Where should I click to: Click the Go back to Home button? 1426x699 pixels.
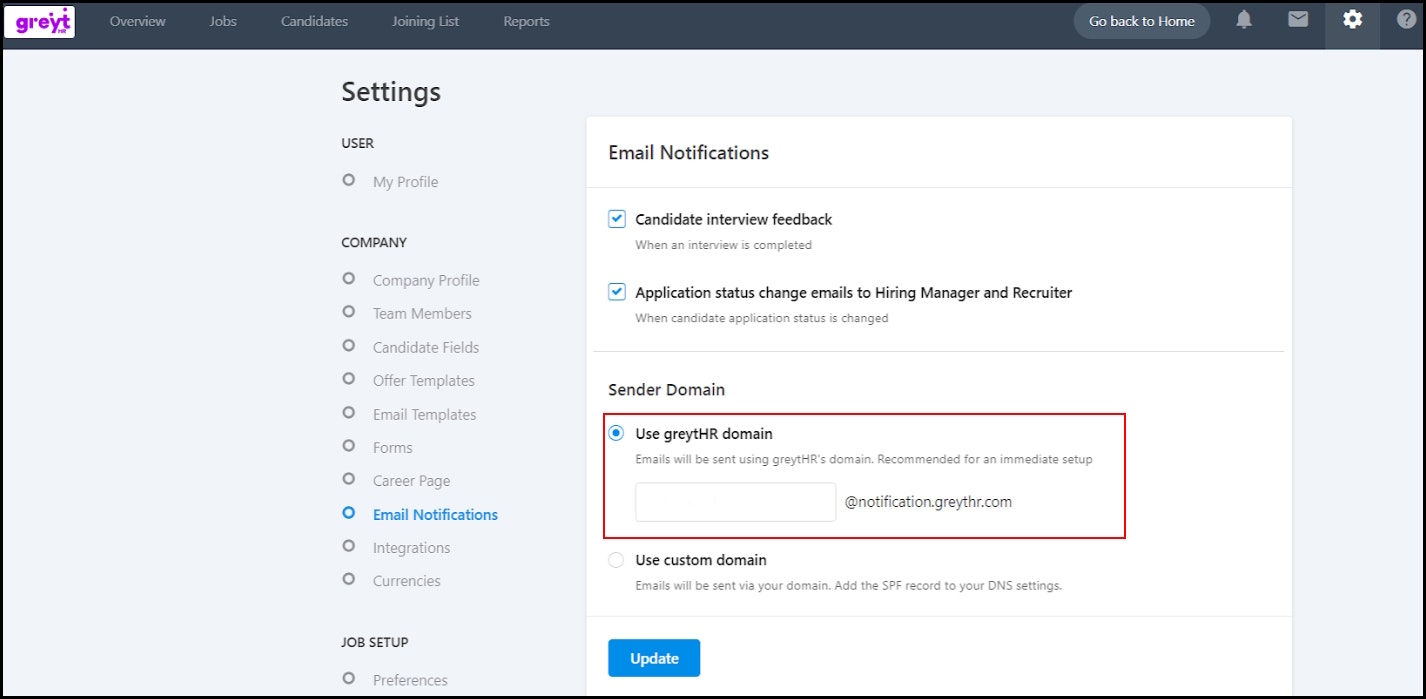(x=1141, y=21)
